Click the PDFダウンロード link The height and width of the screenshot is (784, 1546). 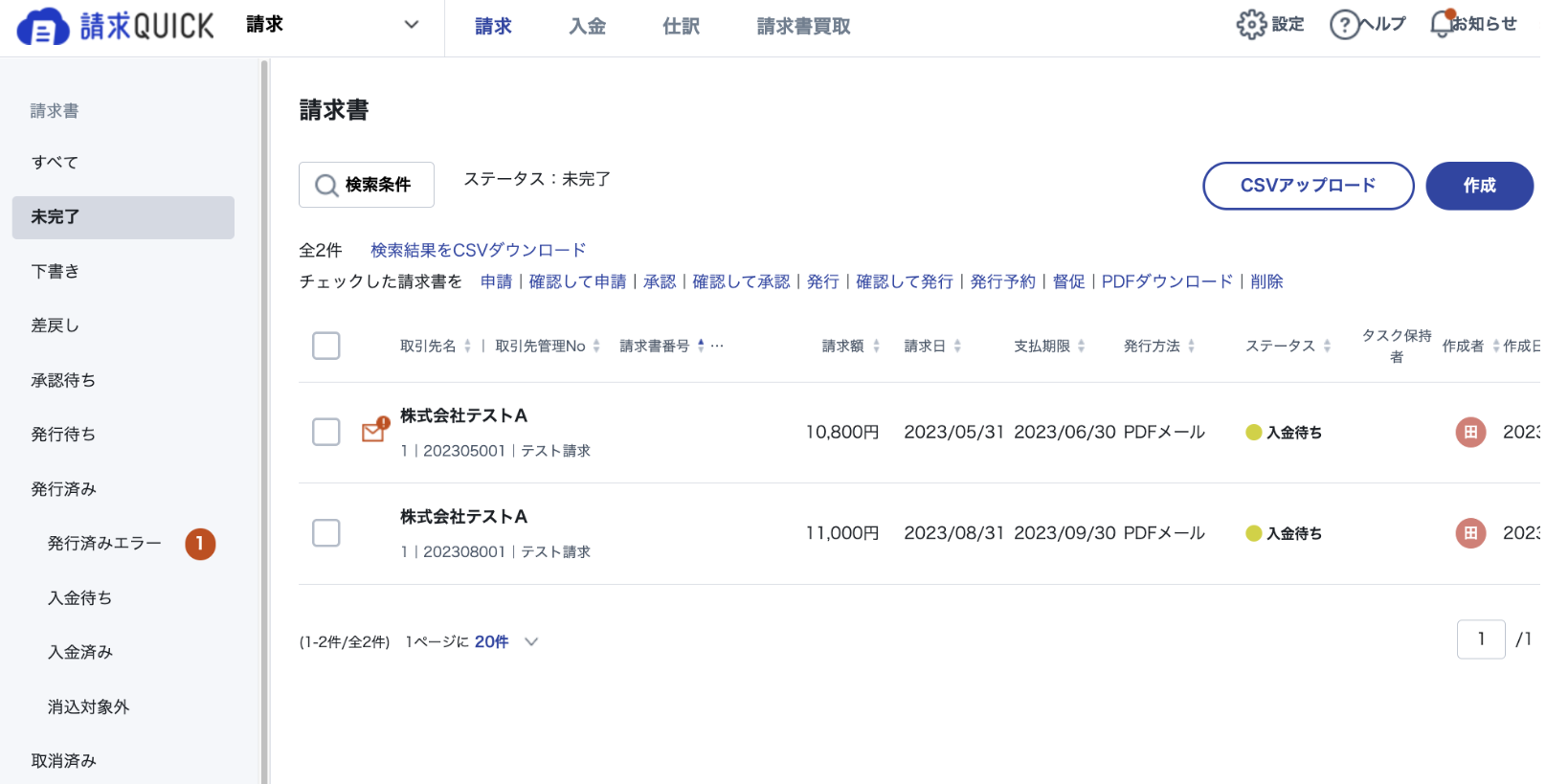[1167, 281]
